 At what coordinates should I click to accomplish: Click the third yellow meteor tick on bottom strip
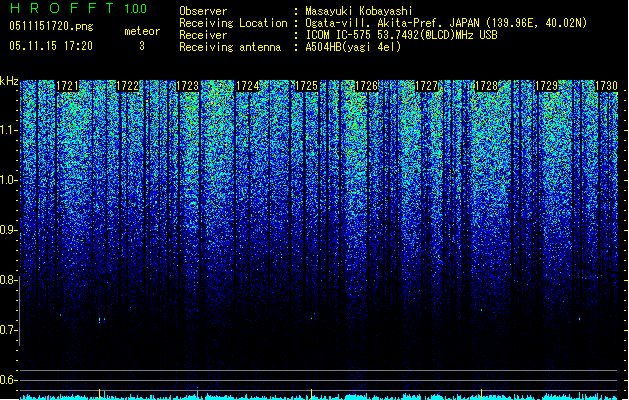pos(481,394)
